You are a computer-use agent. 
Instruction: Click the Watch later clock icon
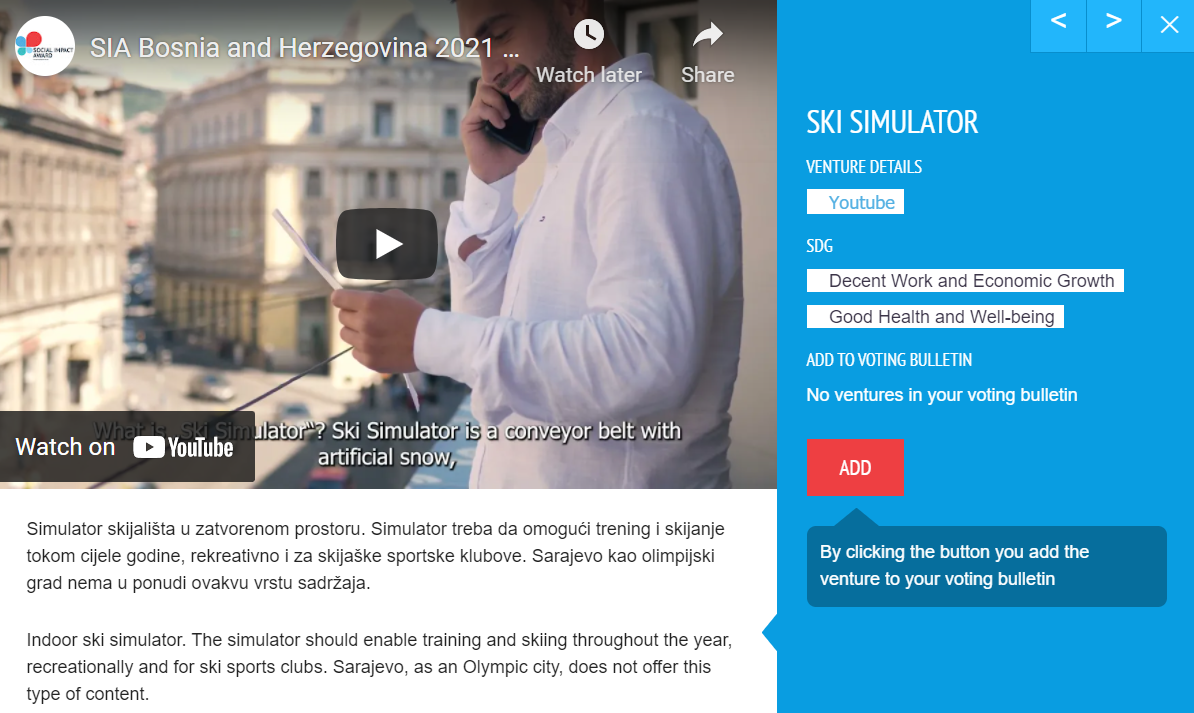click(x=589, y=34)
